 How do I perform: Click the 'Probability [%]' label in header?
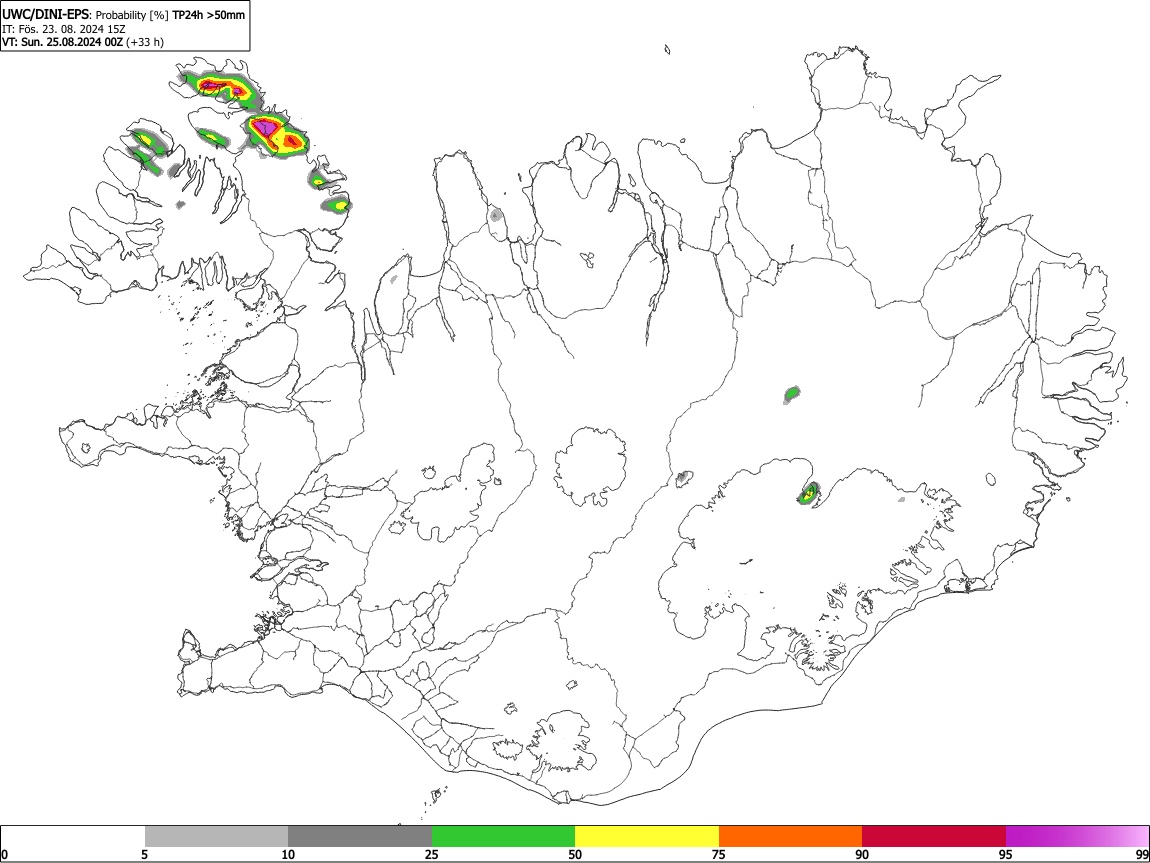point(132,15)
